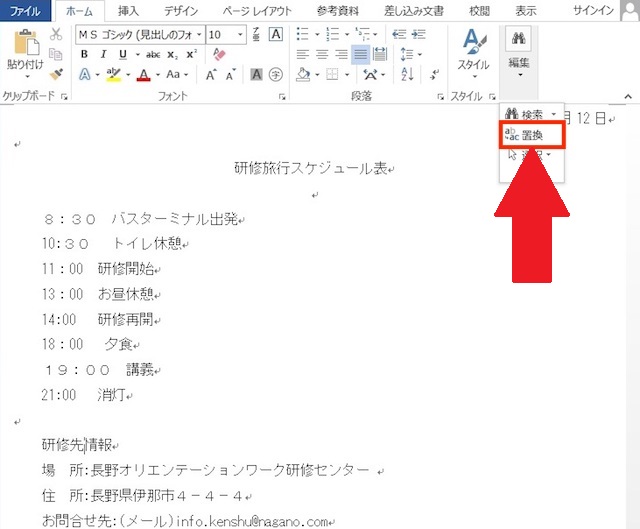Click the email info.kenshu@nagano.com text
This screenshot has height=529, width=640.
pos(252,521)
